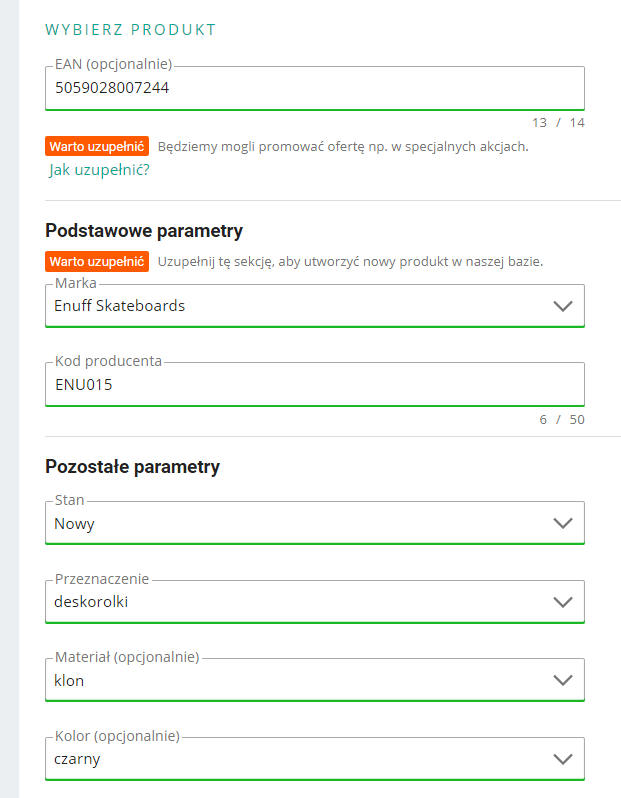Click the chevron arrow in Materiał field
The width and height of the screenshot is (621, 798).
click(x=563, y=680)
